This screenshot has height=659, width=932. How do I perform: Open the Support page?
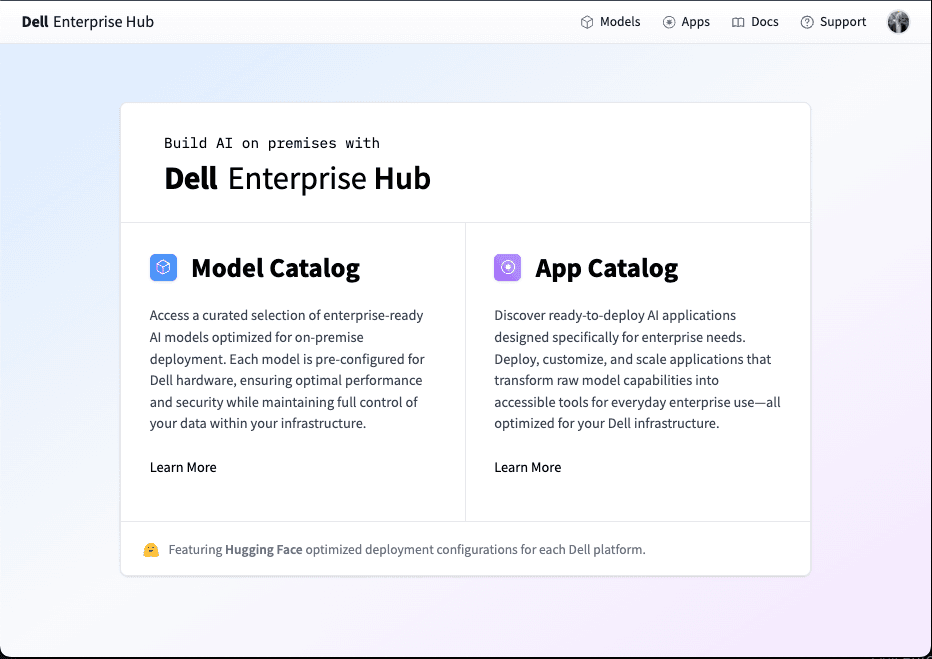[833, 22]
